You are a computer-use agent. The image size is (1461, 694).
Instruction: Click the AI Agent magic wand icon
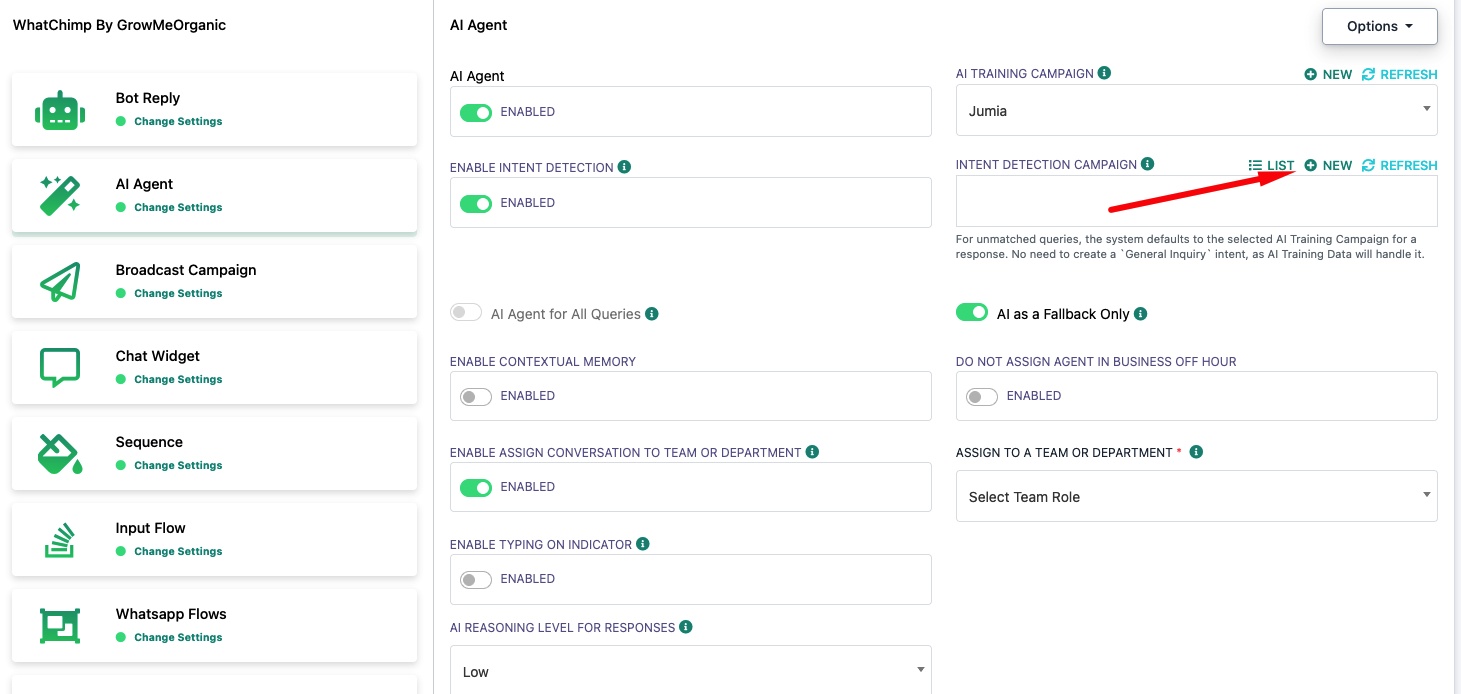60,196
